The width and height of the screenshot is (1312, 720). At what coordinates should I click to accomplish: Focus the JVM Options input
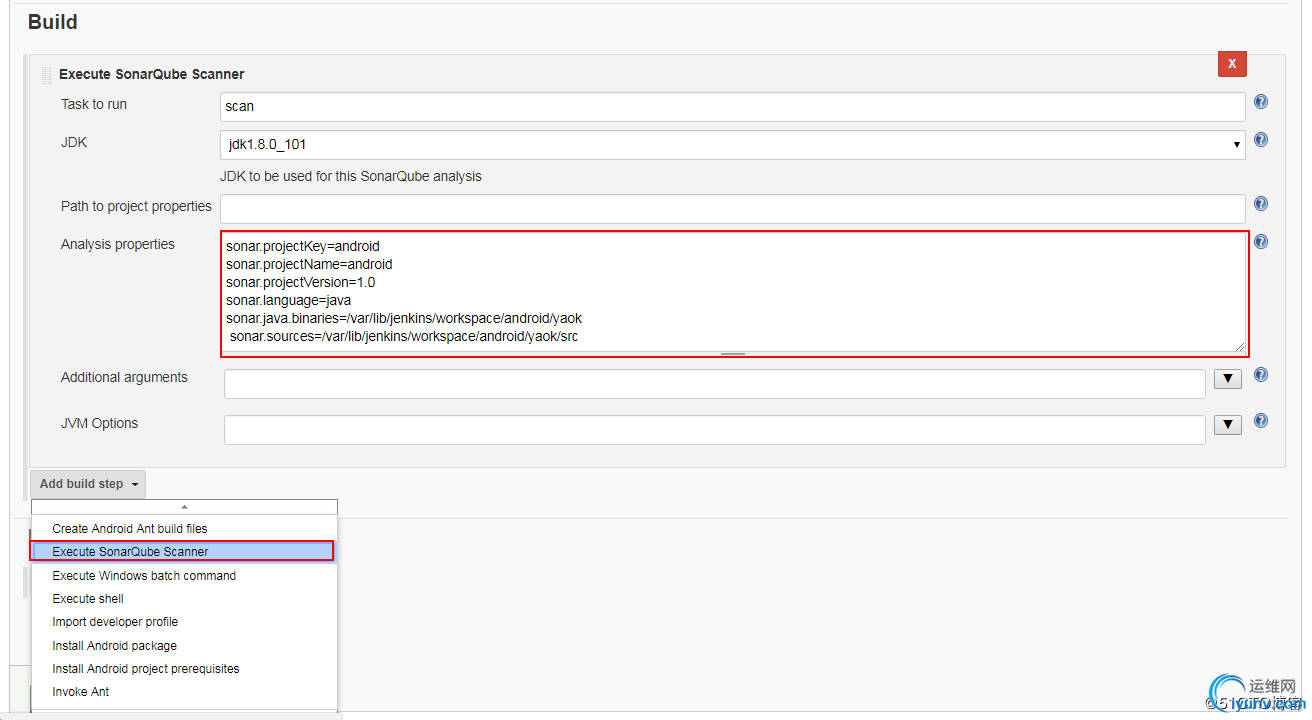pos(715,430)
